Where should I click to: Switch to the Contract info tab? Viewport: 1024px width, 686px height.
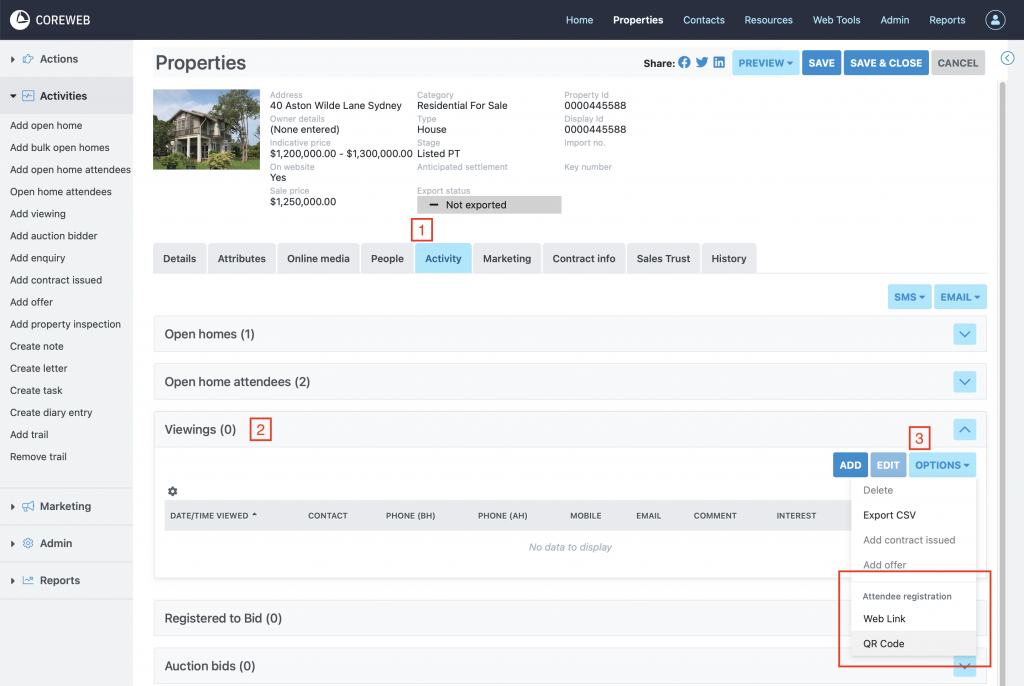[x=584, y=258]
